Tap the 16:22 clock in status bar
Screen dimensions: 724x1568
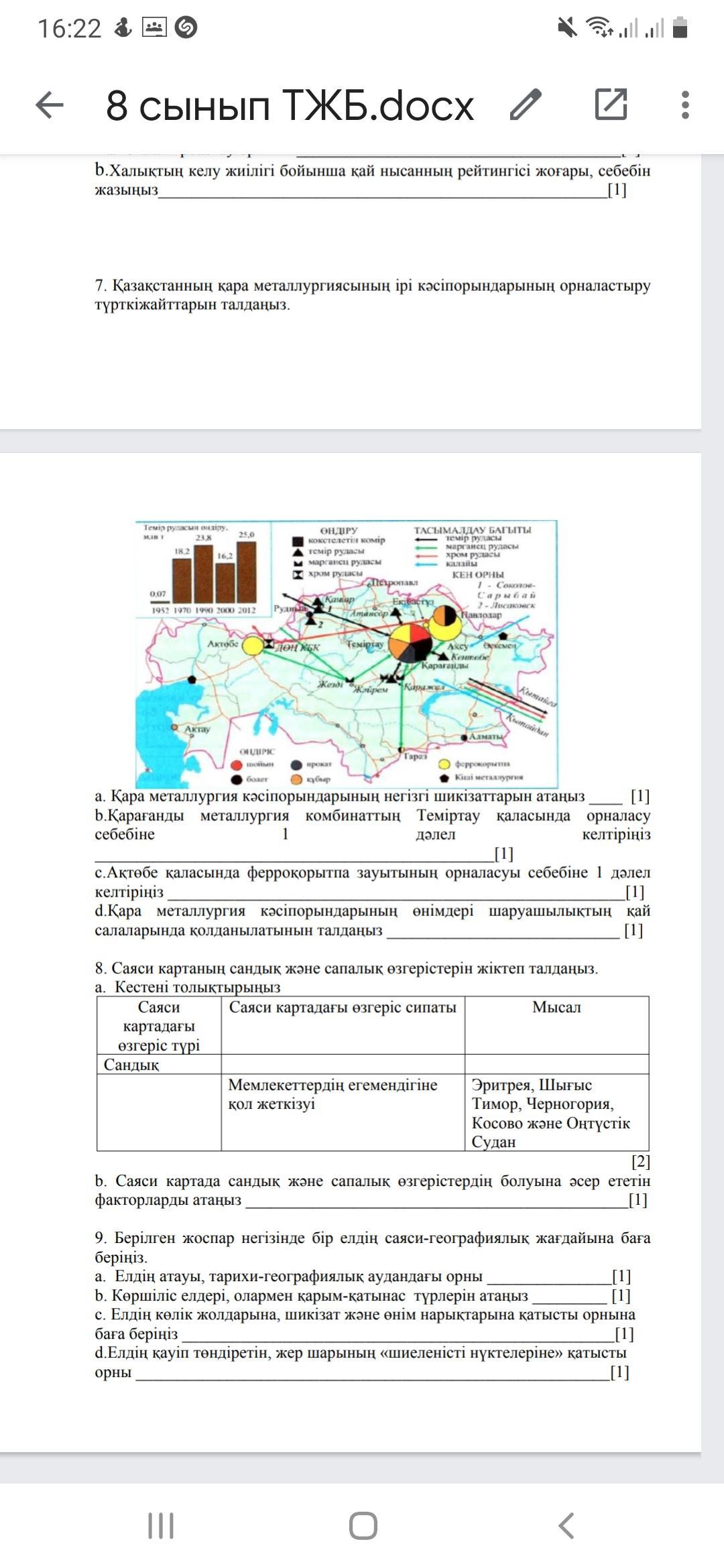pyautogui.click(x=69, y=28)
